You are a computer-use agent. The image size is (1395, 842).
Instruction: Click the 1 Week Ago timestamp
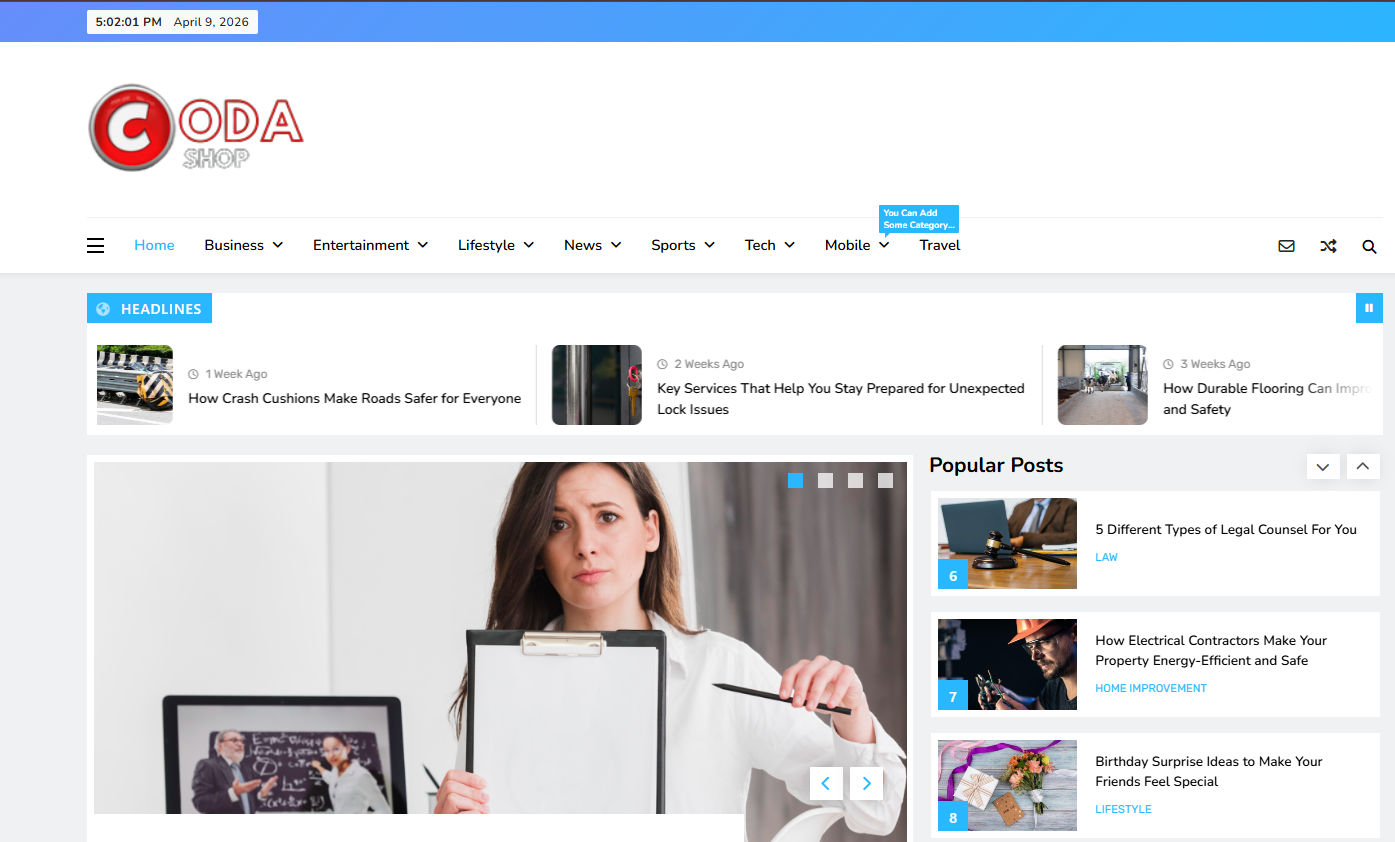pos(236,374)
